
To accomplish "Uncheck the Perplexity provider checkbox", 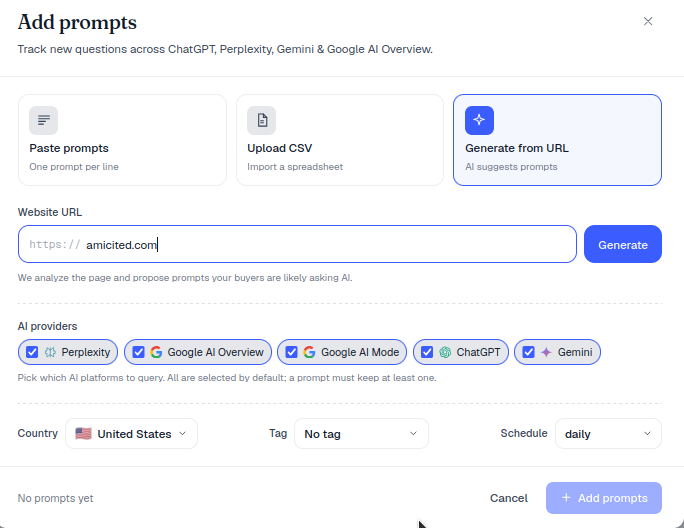I will pyautogui.click(x=32, y=352).
